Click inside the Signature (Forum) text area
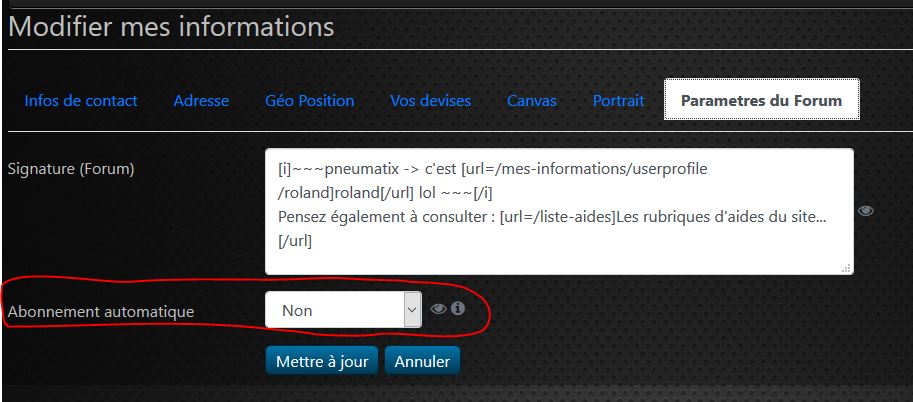 point(559,255)
